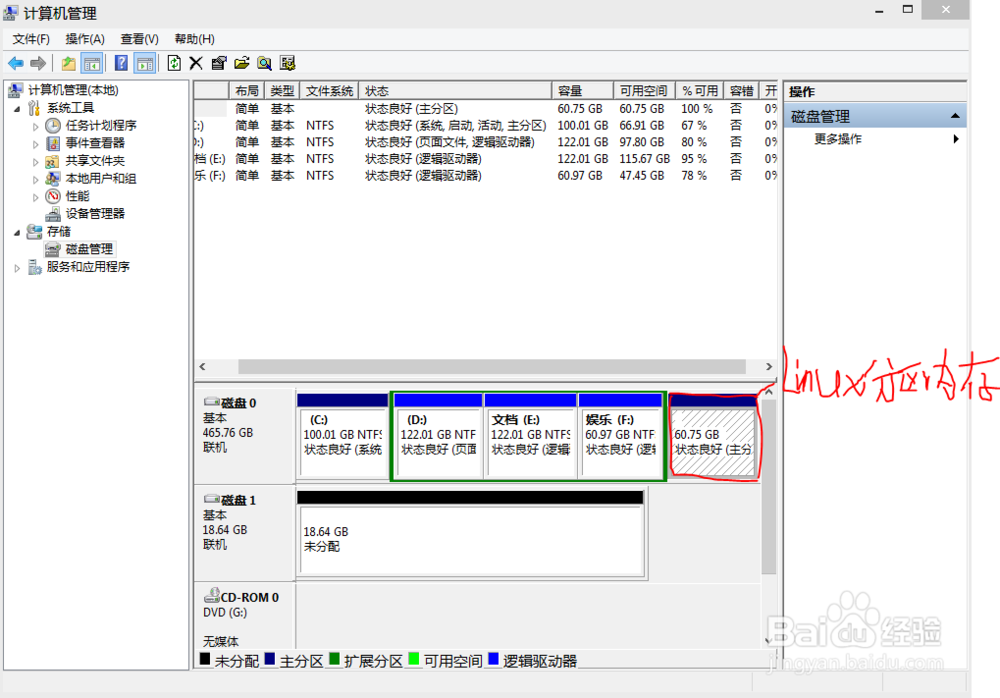Sort by the 可用空间 column header
1000x698 pixels.
pos(644,91)
